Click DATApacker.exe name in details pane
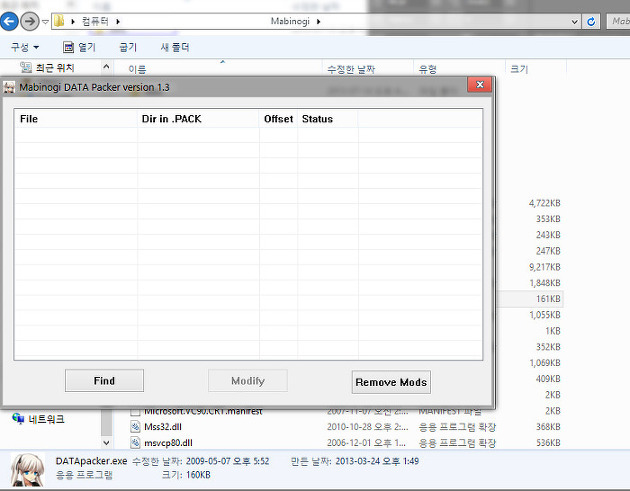Screen dimensions: 630x491 click(x=91, y=461)
